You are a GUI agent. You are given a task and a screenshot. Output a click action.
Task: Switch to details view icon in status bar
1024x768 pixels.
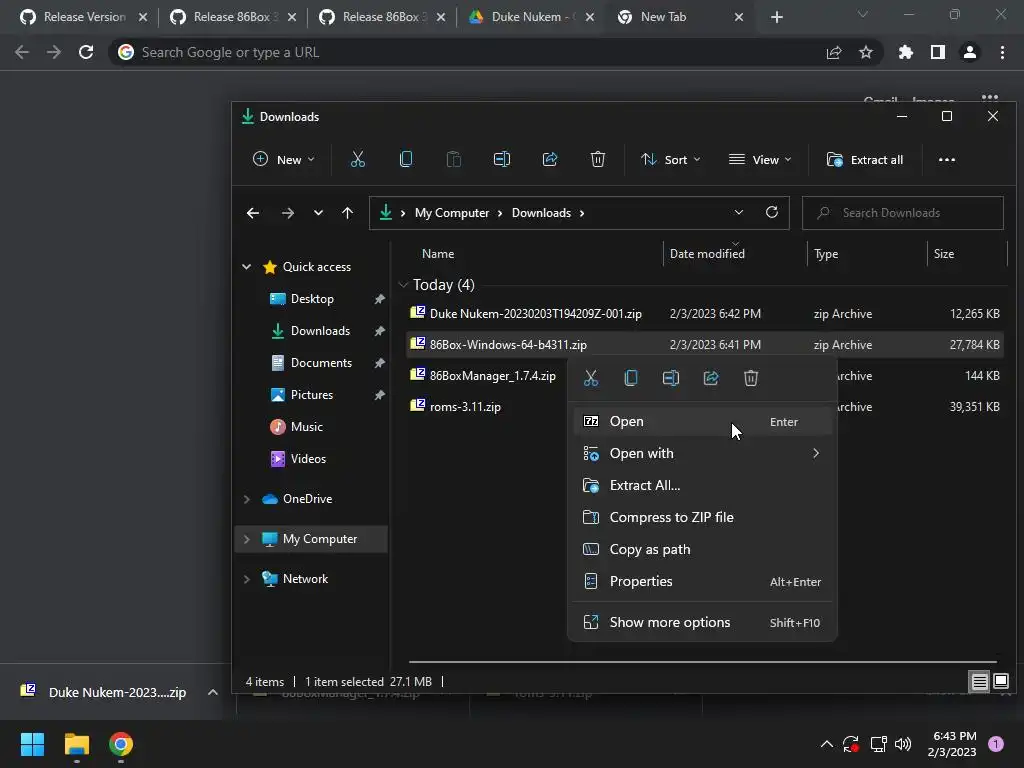980,682
